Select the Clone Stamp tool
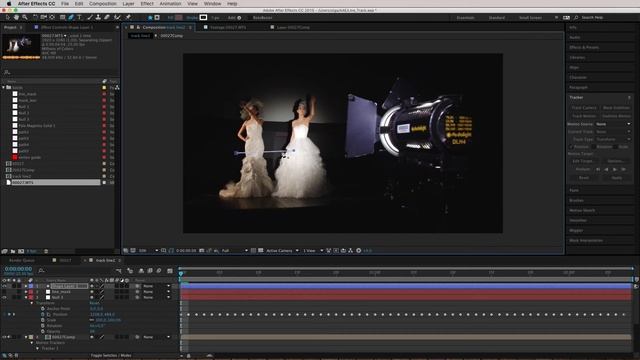The image size is (640, 360). pos(98,18)
